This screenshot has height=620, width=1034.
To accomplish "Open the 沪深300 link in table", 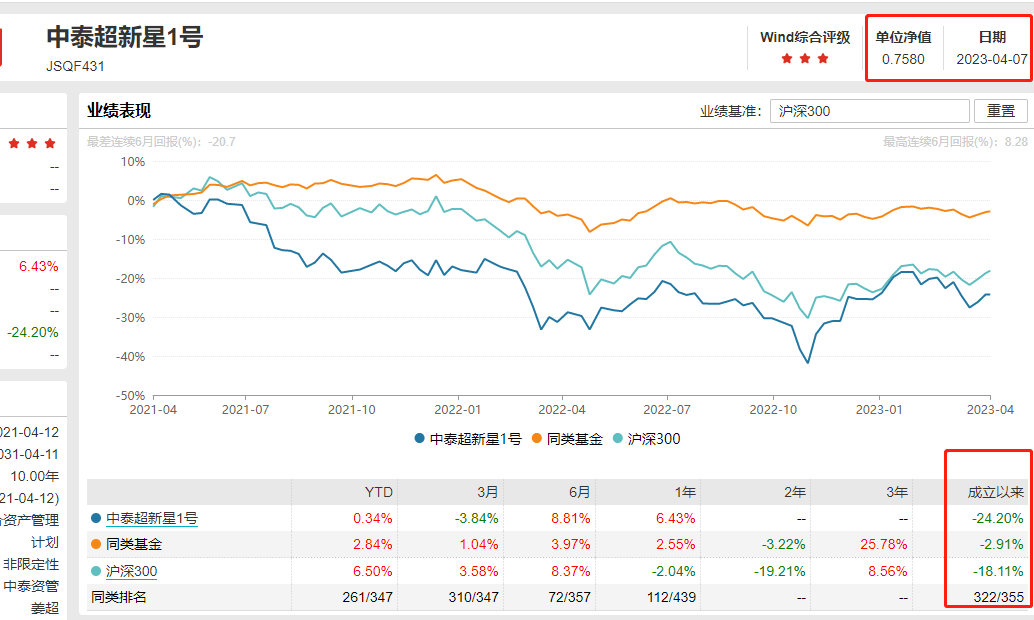I will 131,571.
